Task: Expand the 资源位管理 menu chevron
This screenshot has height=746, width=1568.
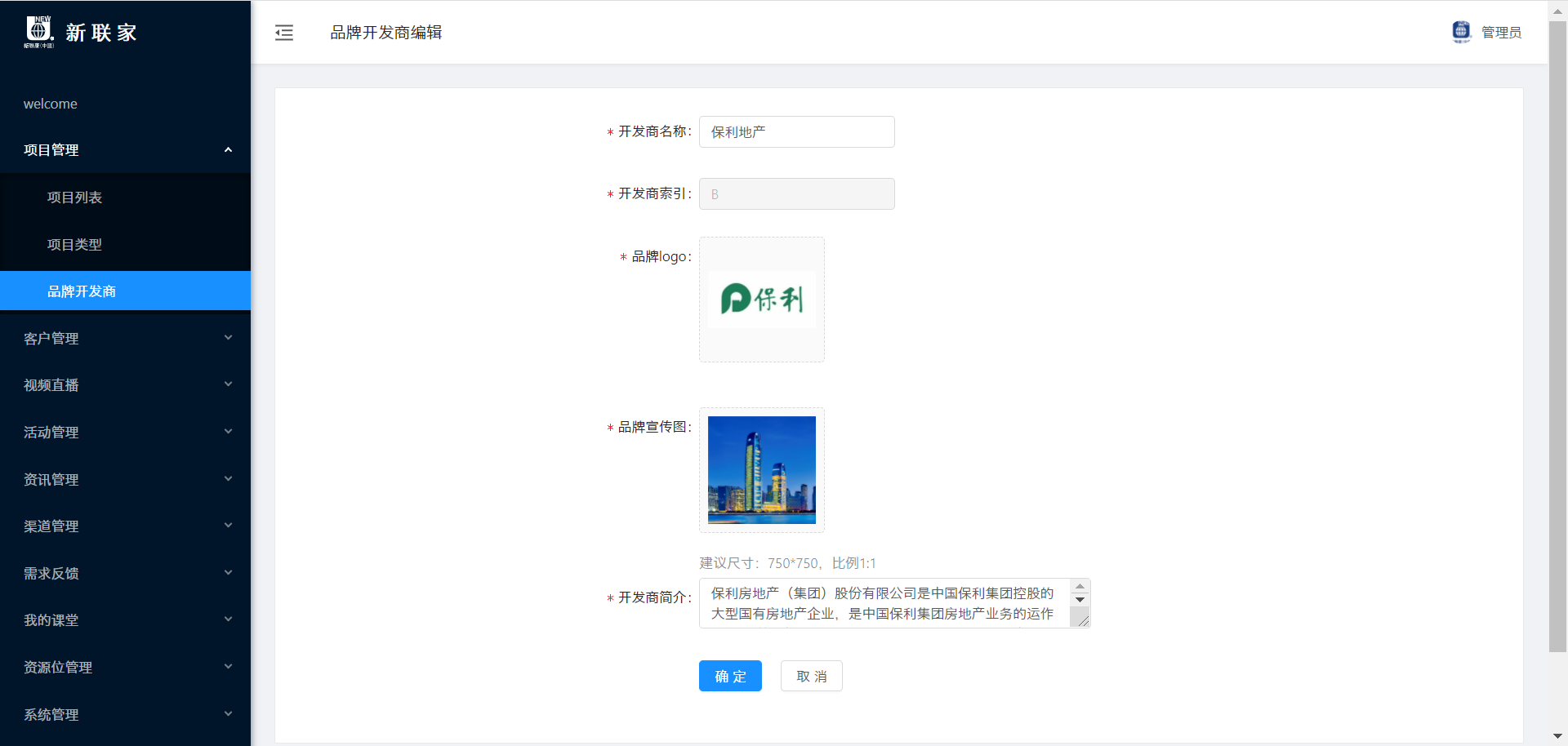Action: click(x=229, y=667)
